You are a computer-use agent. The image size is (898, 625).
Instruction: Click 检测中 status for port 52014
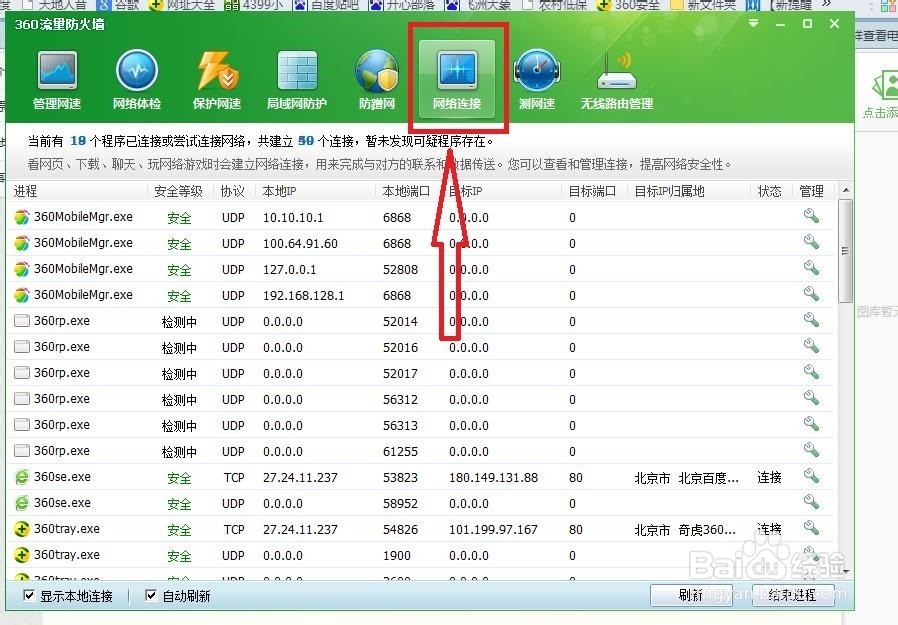(179, 322)
